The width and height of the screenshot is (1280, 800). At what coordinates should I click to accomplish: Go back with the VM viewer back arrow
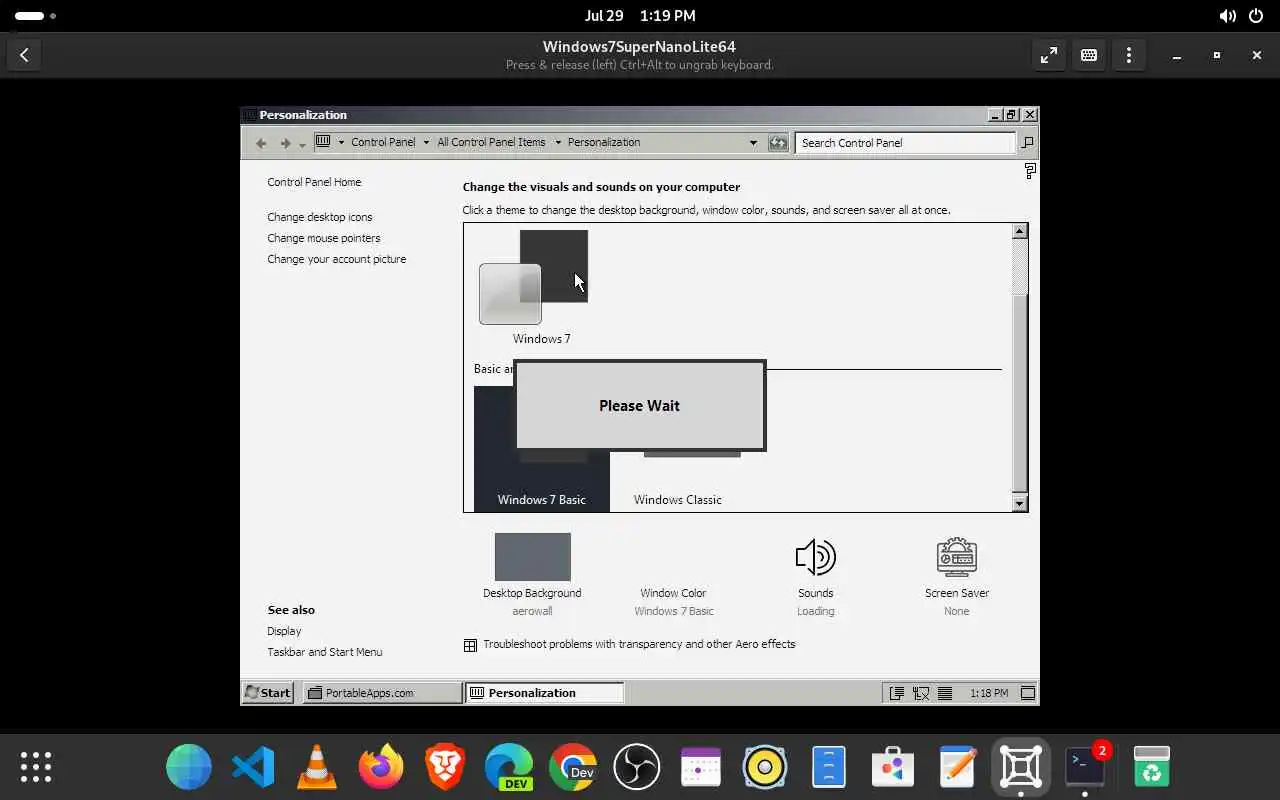click(24, 56)
